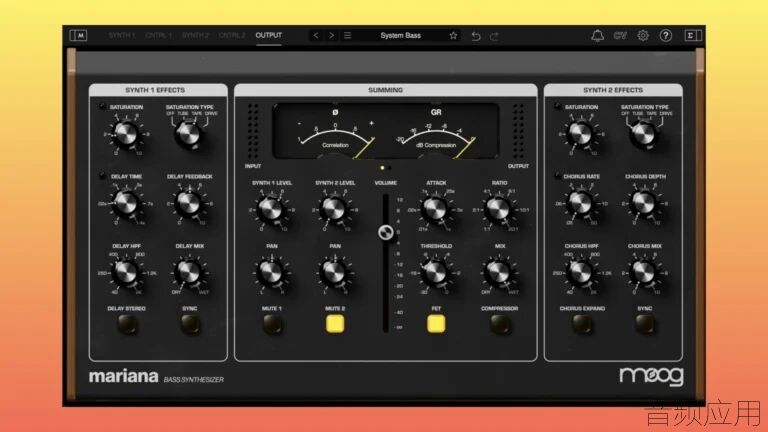
Task: Click the redo arrow icon
Action: click(x=494, y=36)
